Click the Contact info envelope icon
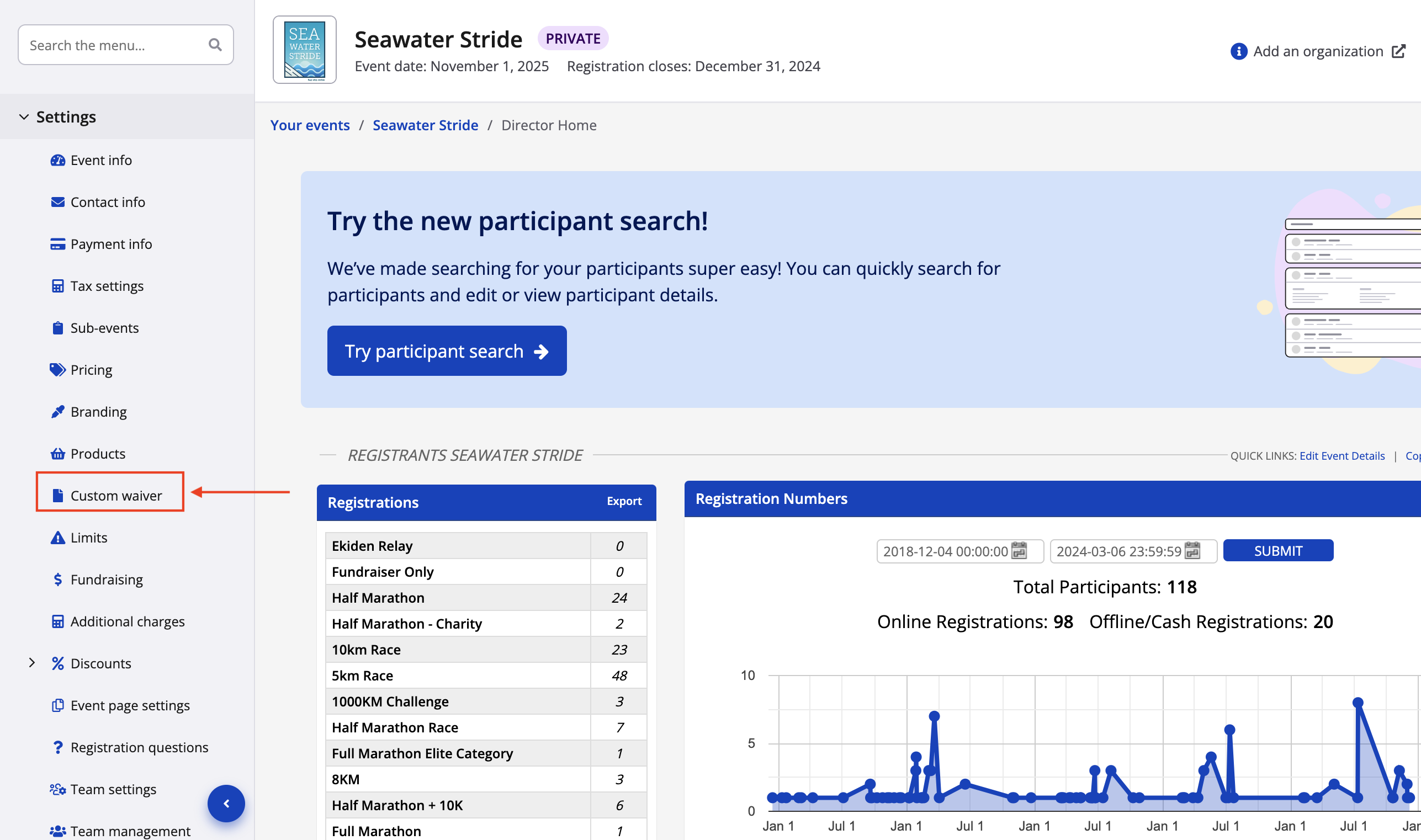 (x=58, y=202)
